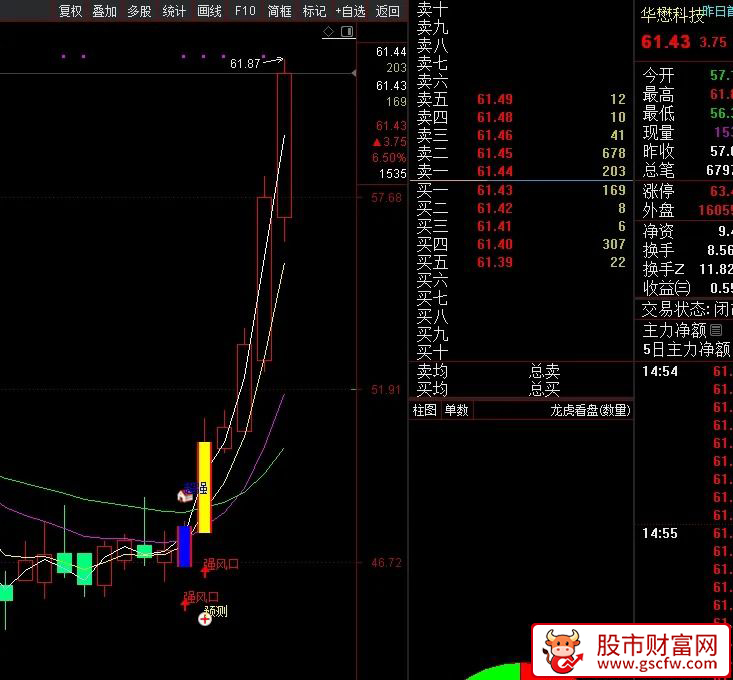Click the 5日主力净额 label
The image size is (733, 680).
coord(686,349)
